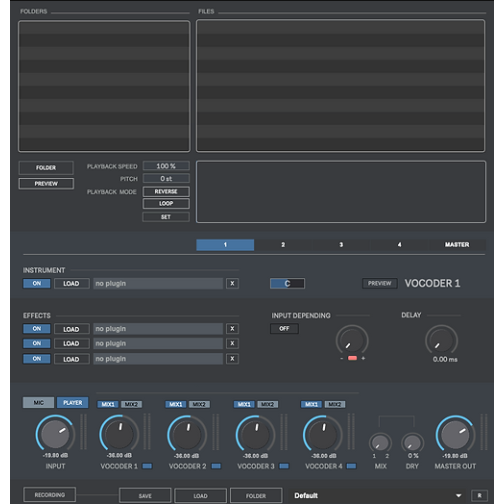The width and height of the screenshot is (504, 504).
Task: Select PLAYER as input source
Action: [73, 403]
